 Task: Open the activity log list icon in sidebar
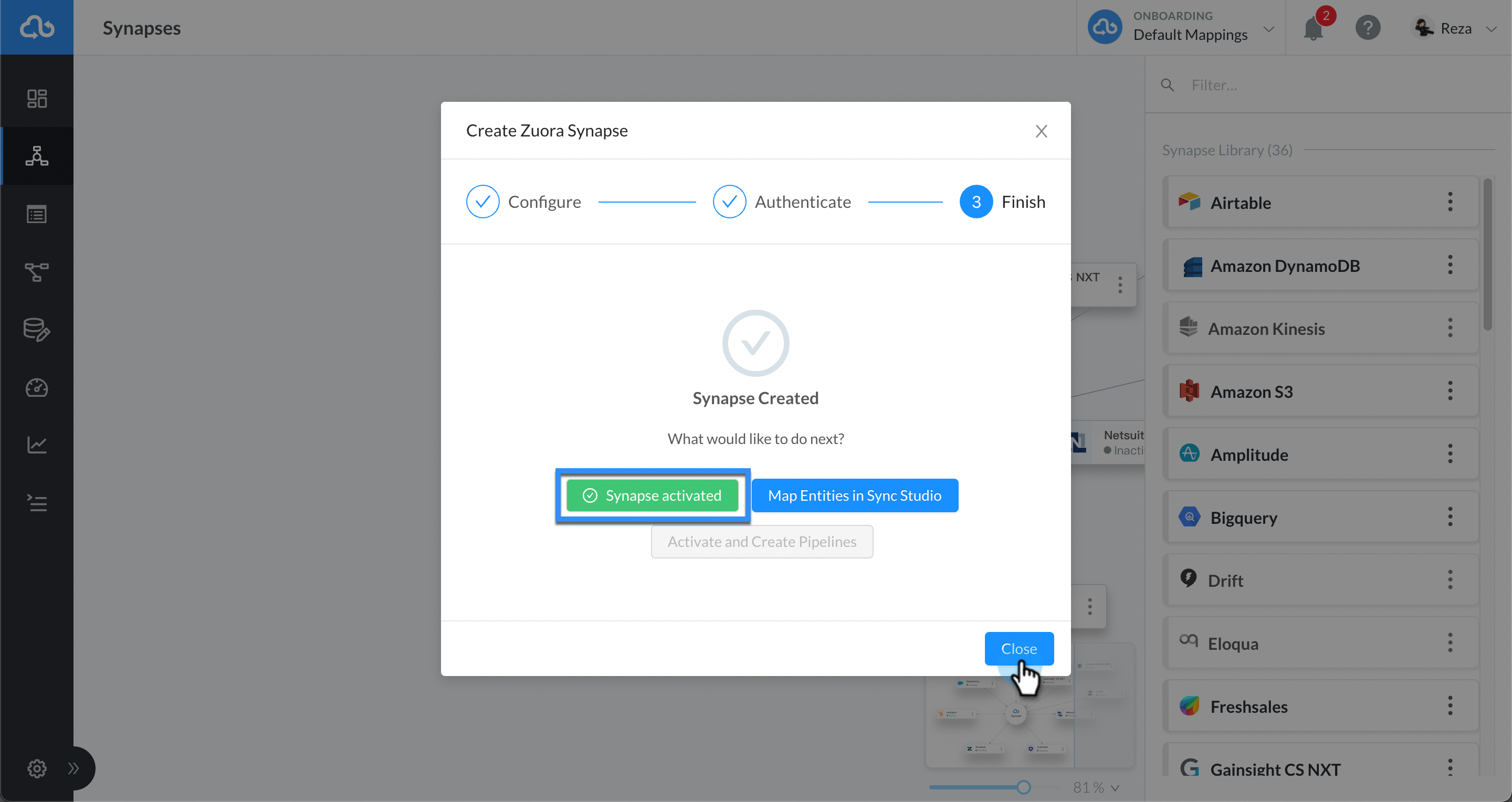(x=36, y=503)
